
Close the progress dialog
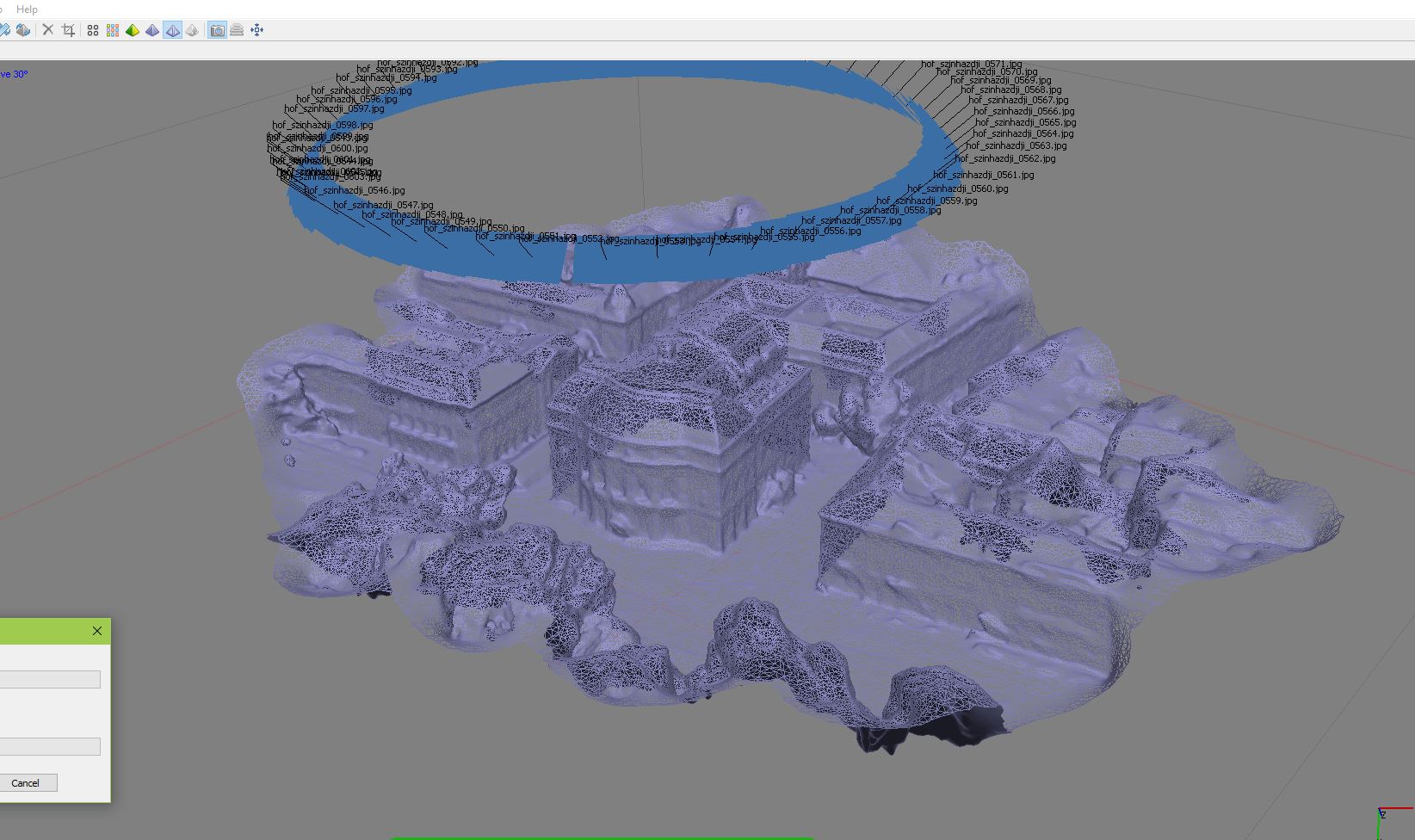point(97,631)
